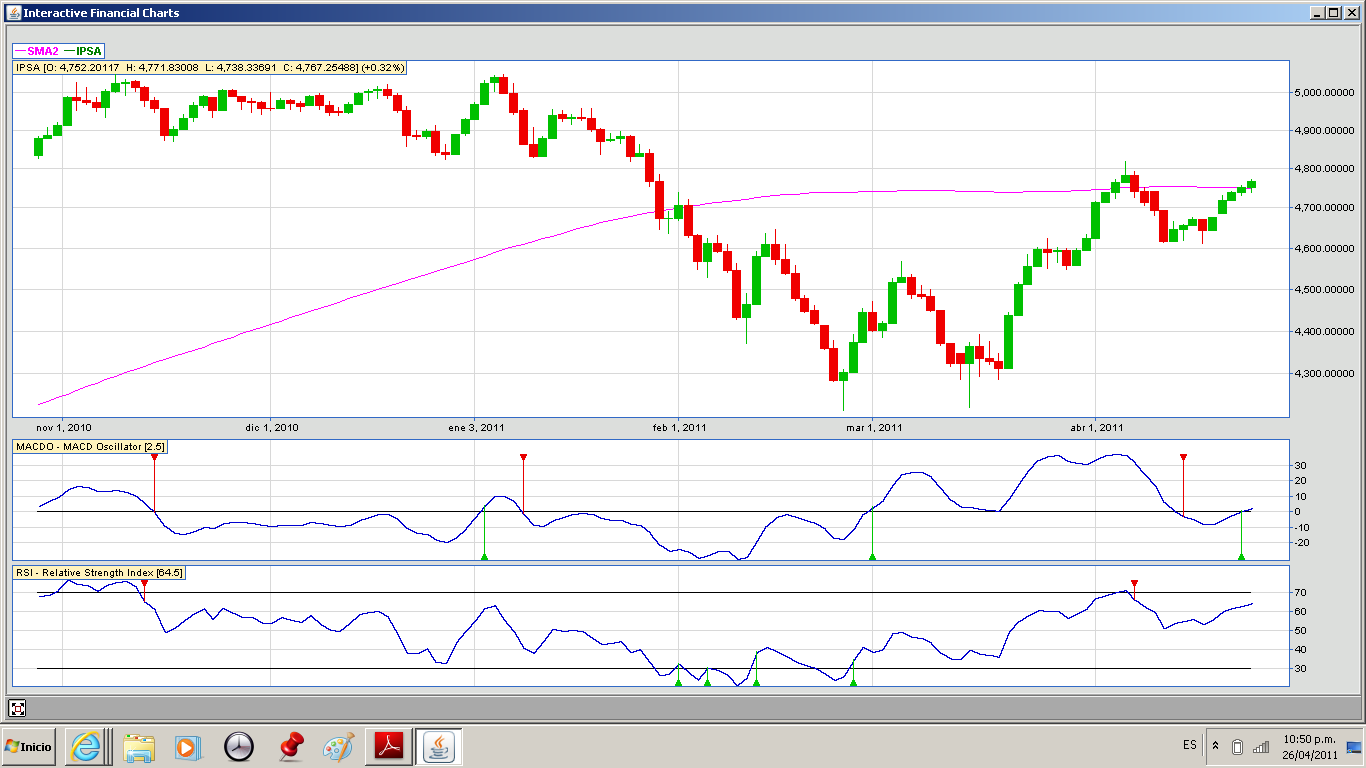The image size is (1366, 768).
Task: Expand hidden system tray icons
Action: [1215, 746]
